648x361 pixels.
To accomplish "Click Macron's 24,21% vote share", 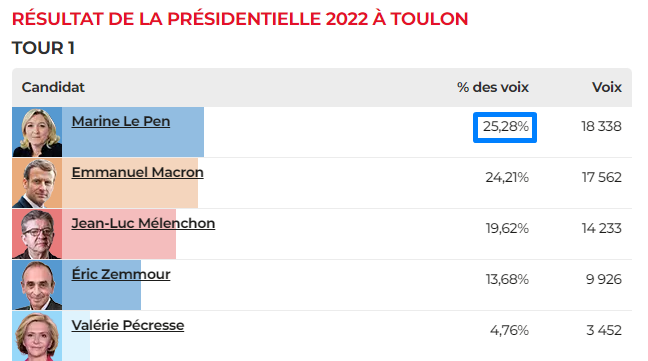I will (507, 178).
